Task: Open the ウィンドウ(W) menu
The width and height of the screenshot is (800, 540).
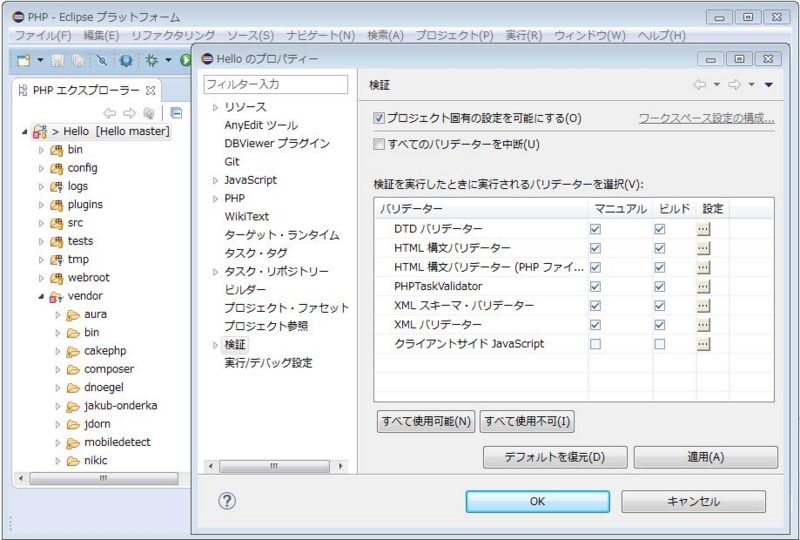Action: coord(590,36)
